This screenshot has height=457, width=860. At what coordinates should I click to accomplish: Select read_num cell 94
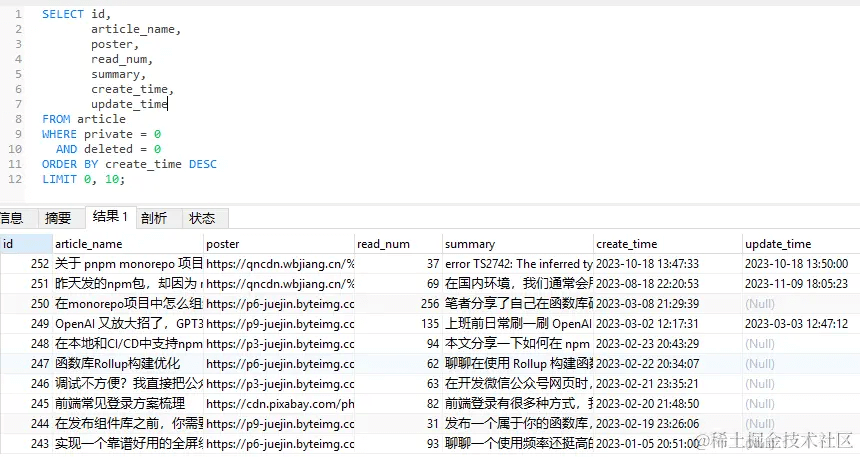[399, 344]
